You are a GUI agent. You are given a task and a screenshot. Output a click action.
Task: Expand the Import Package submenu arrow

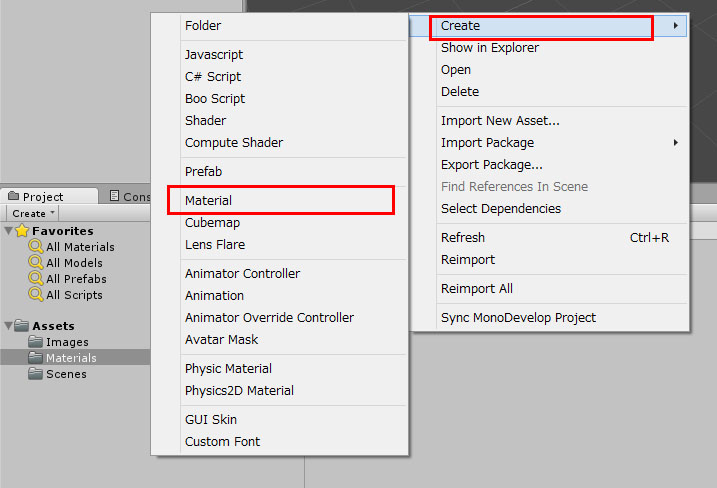(675, 143)
